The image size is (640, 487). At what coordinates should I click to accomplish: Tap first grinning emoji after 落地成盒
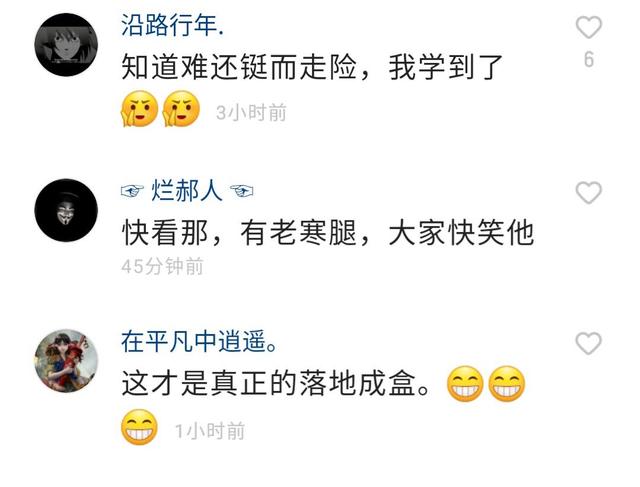(465, 383)
